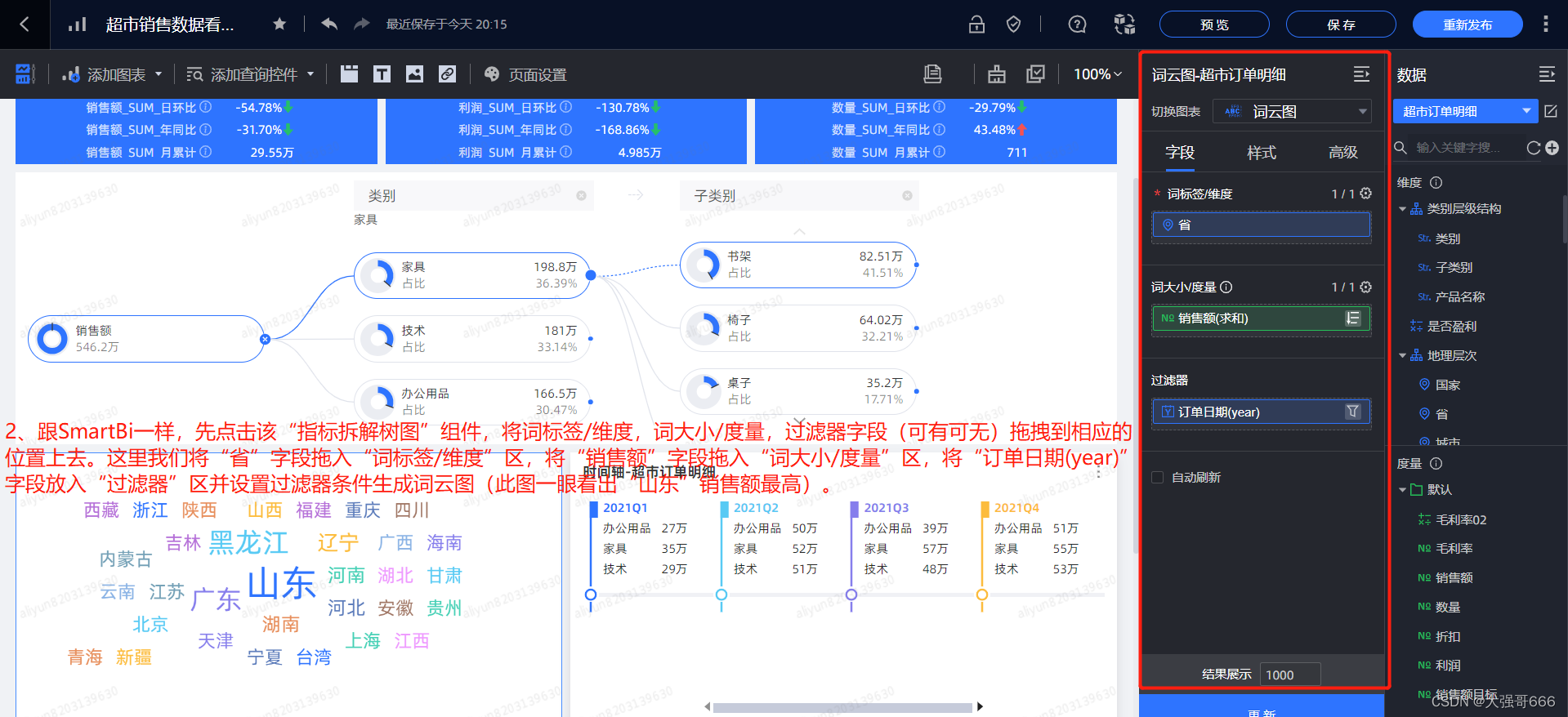This screenshot has width=1568, height=717.
Task: Remove the 子类别 column with its close icon
Action: [x=907, y=196]
